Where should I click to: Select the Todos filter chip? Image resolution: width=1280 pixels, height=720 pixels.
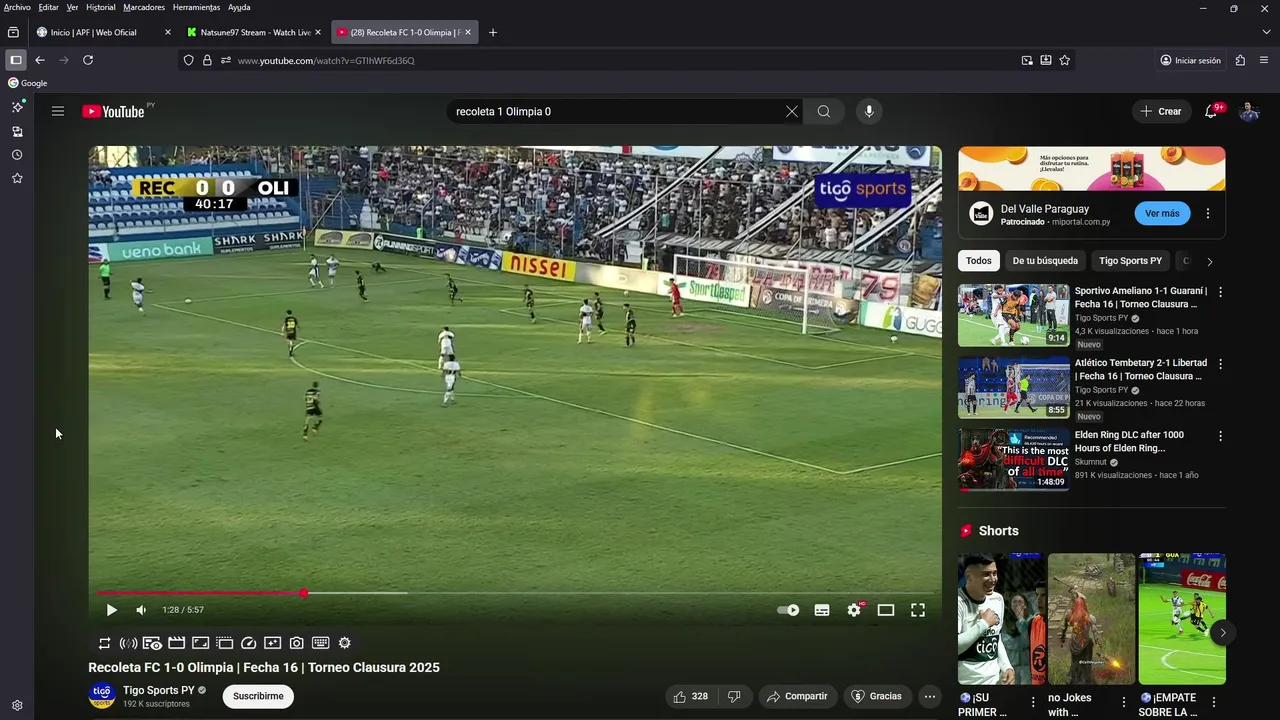[979, 261]
